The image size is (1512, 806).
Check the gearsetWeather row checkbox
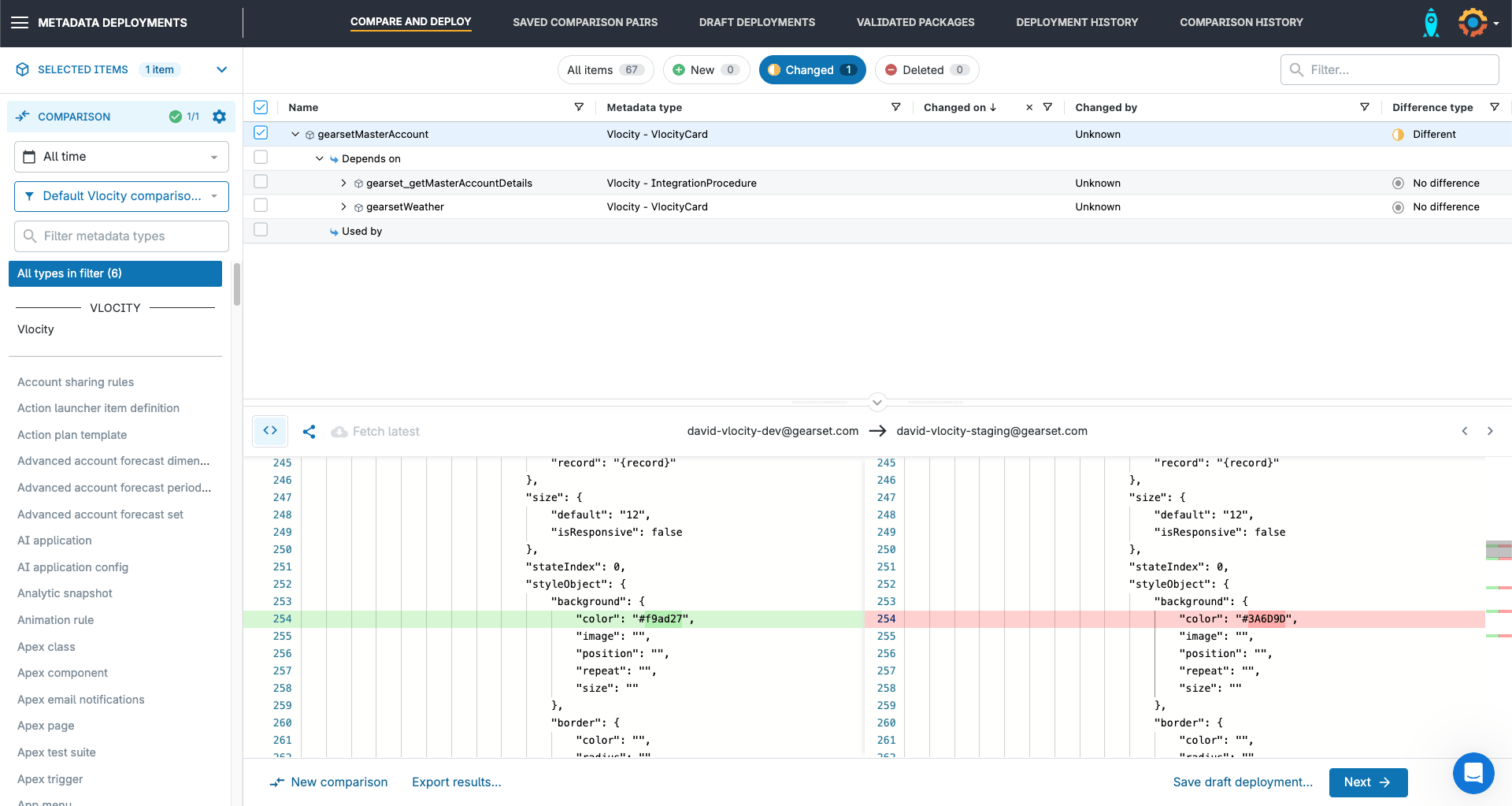(261, 206)
